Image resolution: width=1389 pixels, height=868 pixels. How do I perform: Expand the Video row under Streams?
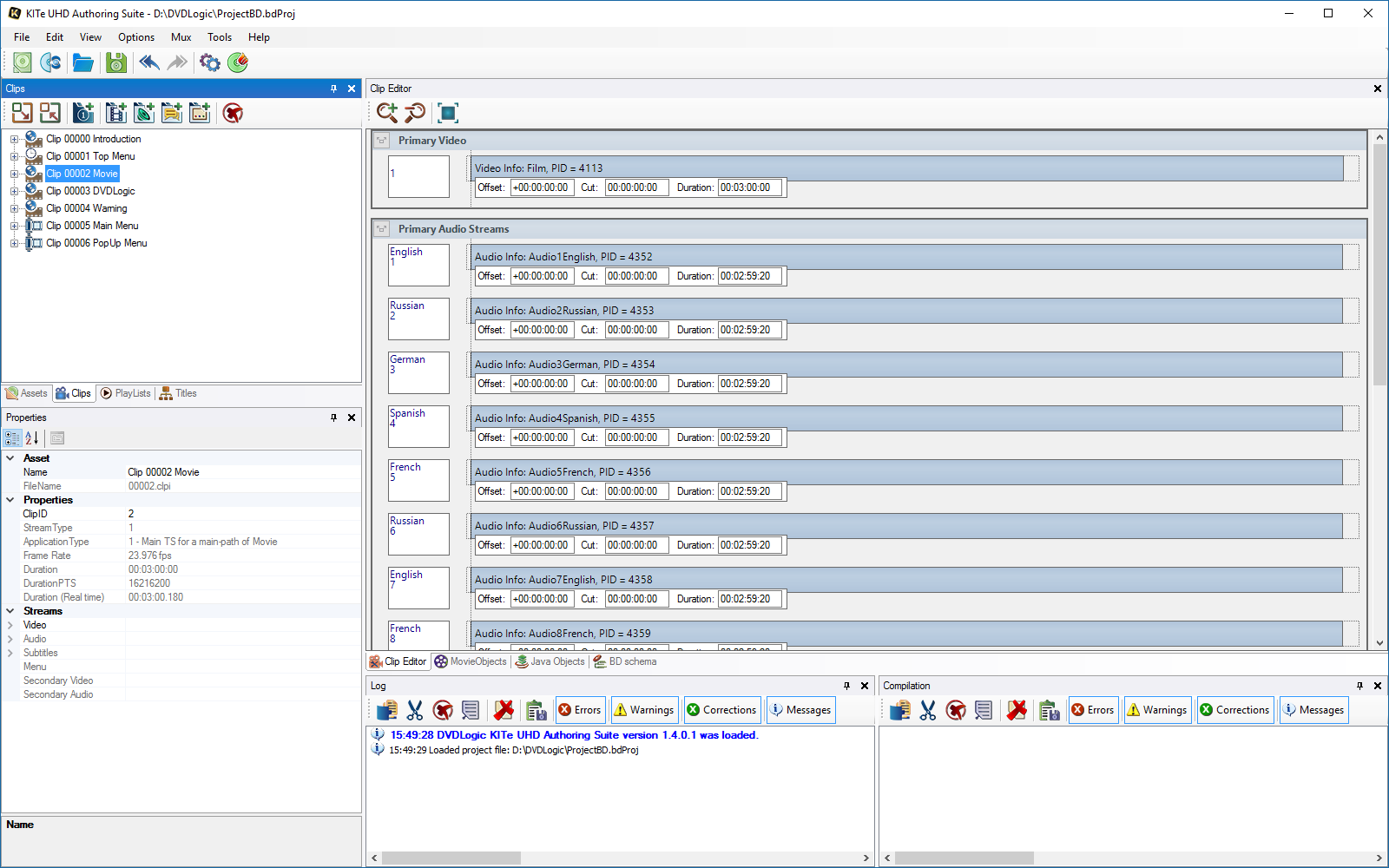pyautogui.click(x=10, y=625)
